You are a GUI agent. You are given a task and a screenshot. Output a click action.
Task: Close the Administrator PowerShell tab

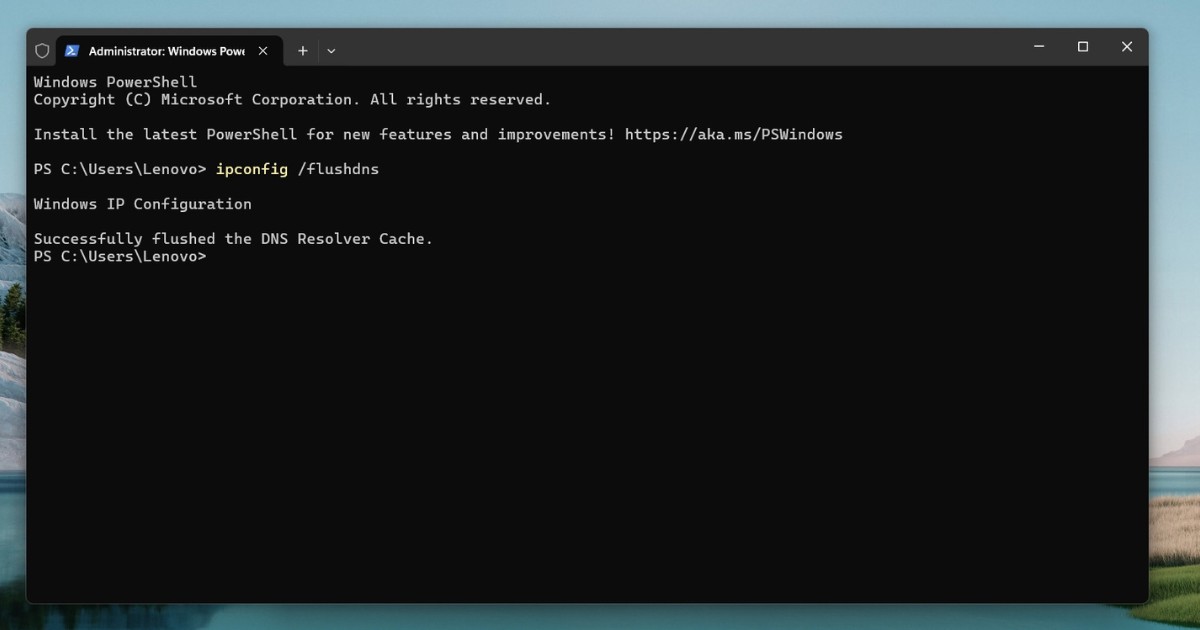pyautogui.click(x=263, y=50)
